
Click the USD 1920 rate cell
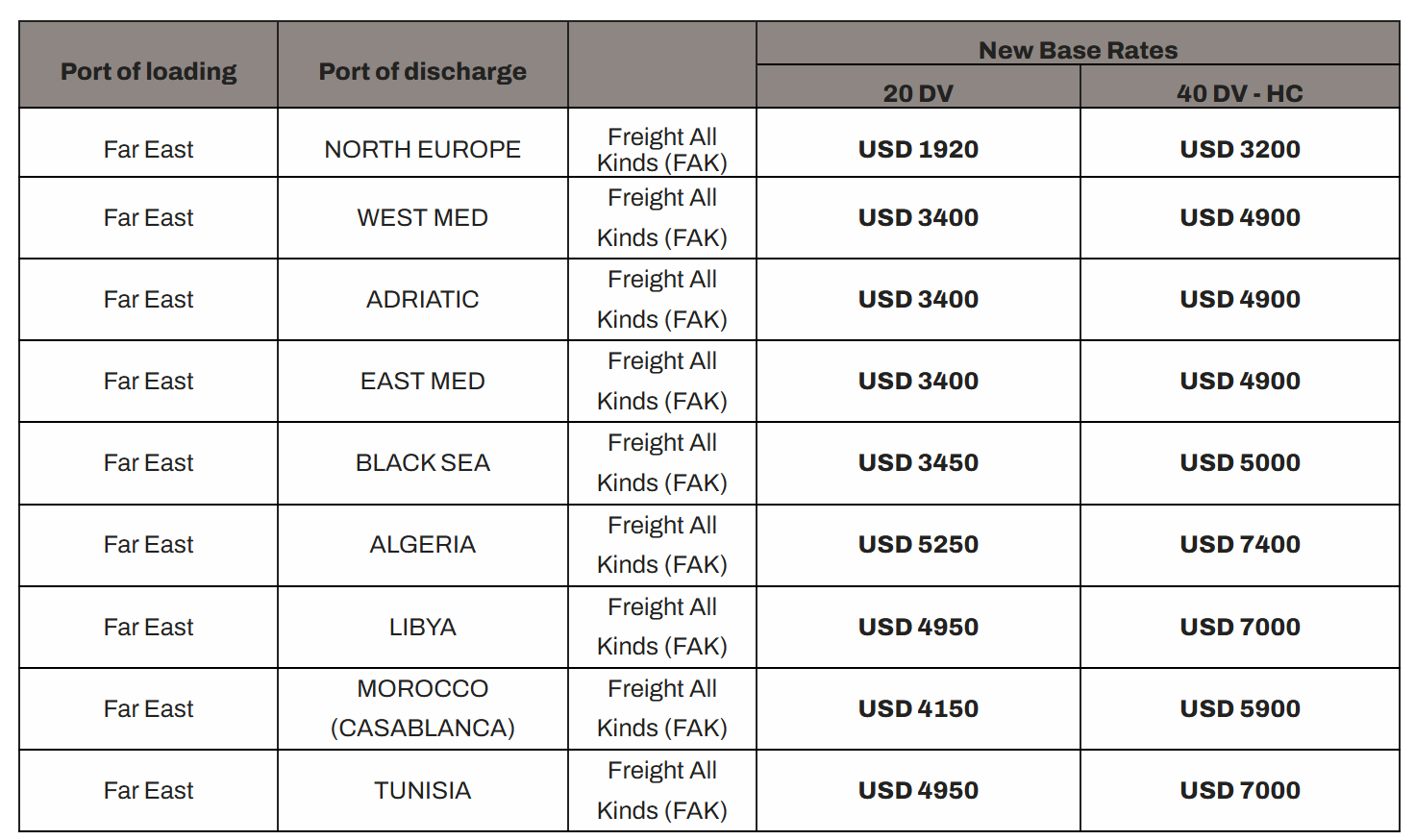(x=918, y=150)
